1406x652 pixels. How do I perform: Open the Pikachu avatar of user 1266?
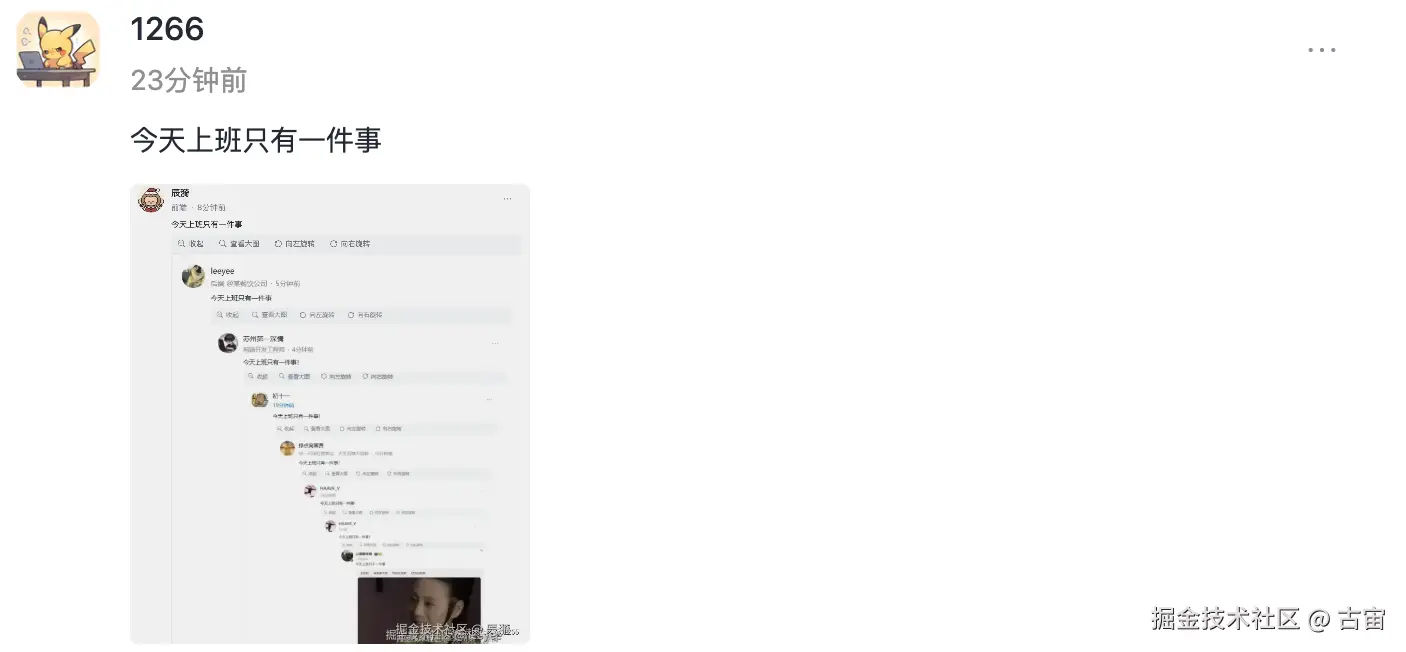(58, 49)
